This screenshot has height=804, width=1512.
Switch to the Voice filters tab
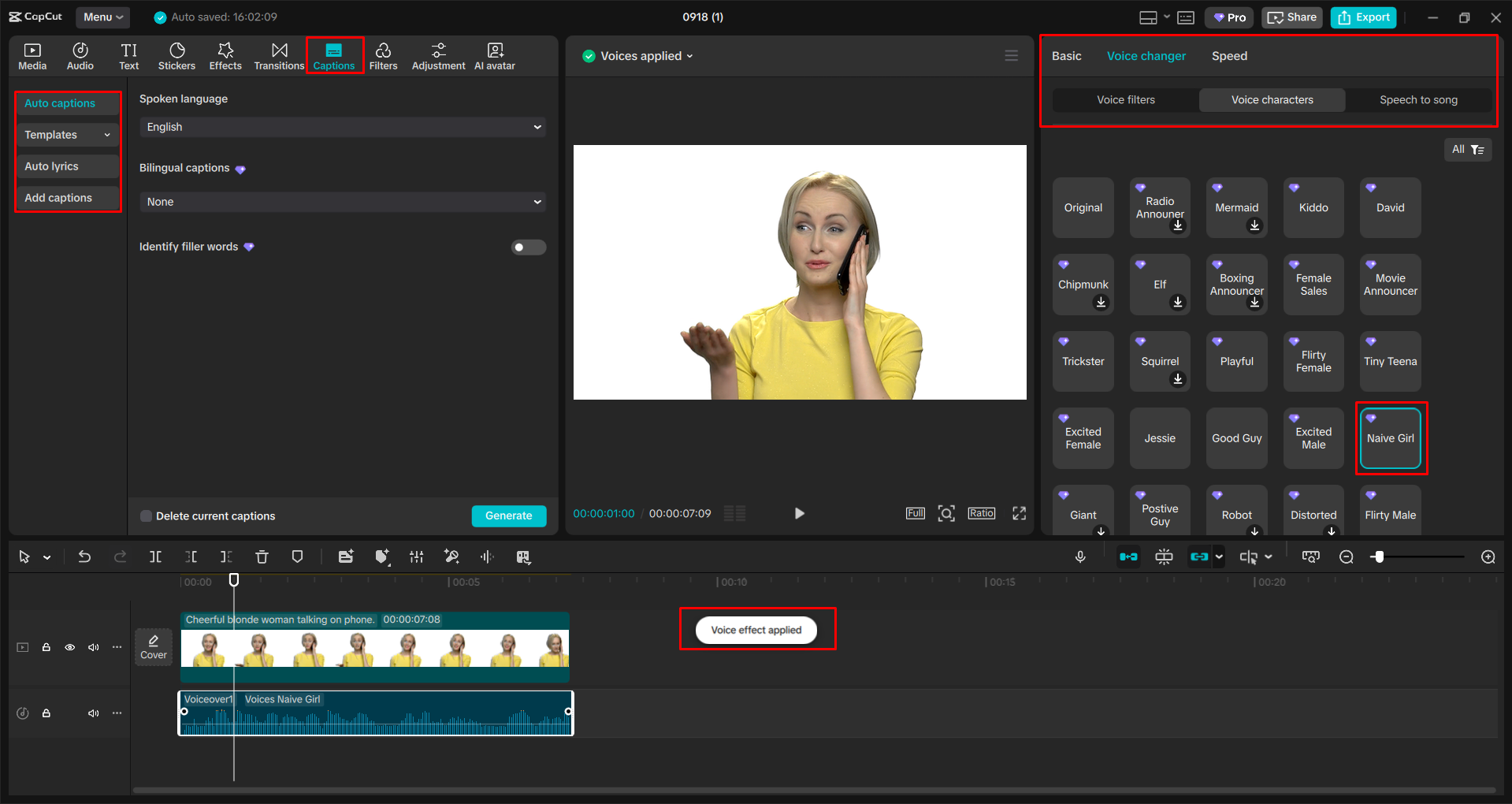click(x=1125, y=99)
